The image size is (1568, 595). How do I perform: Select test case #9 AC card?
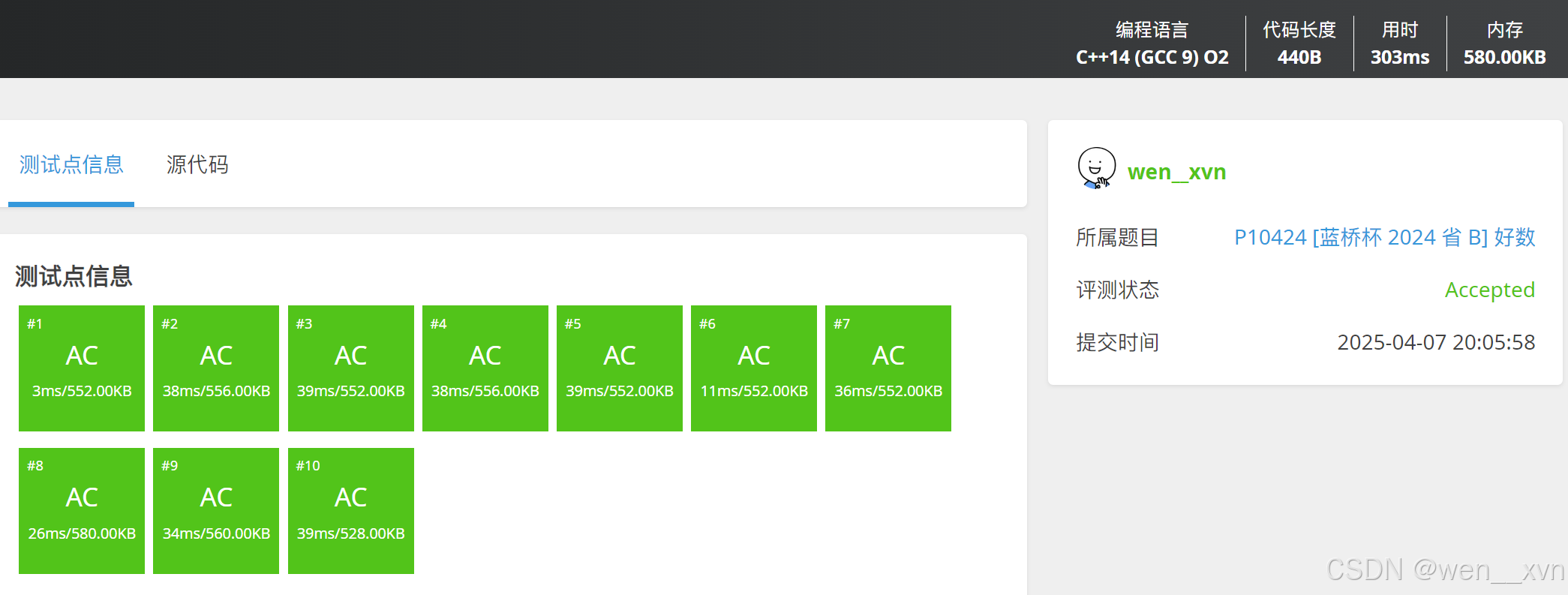coord(216,511)
